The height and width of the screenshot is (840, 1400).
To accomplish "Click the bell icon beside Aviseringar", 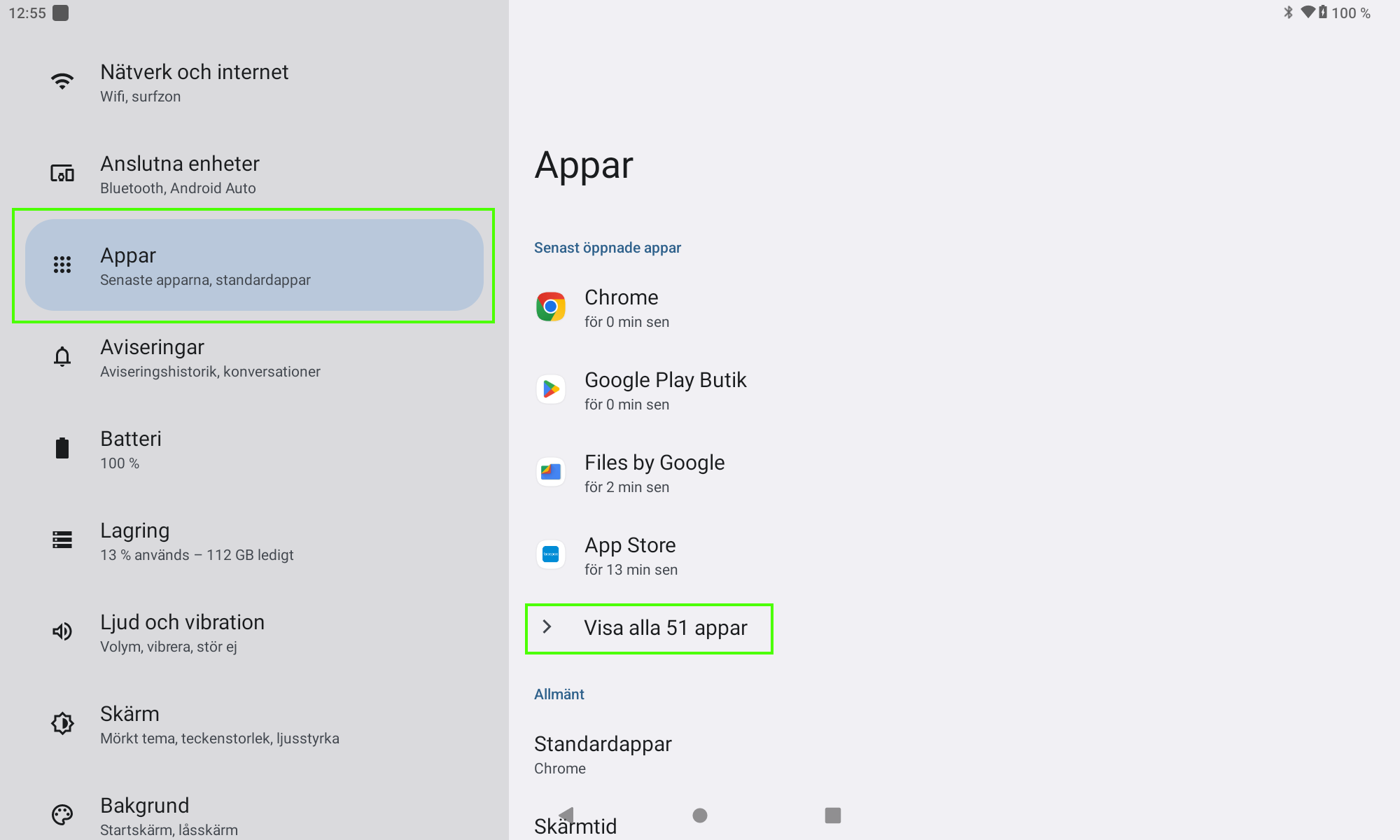I will coord(62,357).
